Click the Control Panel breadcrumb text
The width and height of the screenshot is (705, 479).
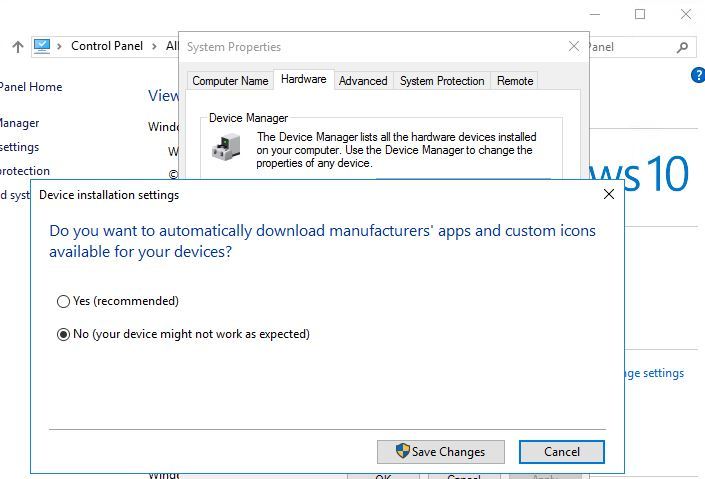[x=107, y=47]
